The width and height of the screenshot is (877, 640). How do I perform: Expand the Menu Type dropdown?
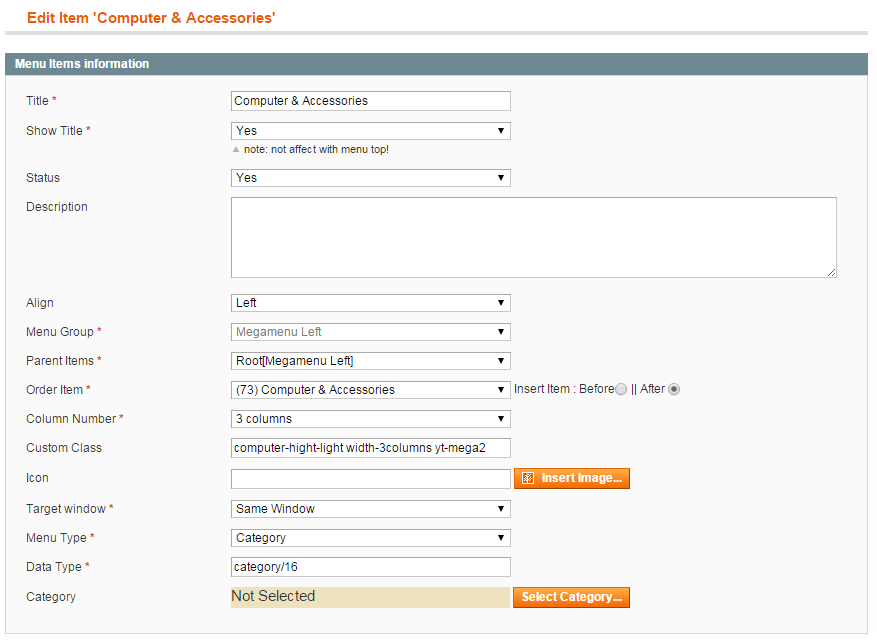coord(370,538)
